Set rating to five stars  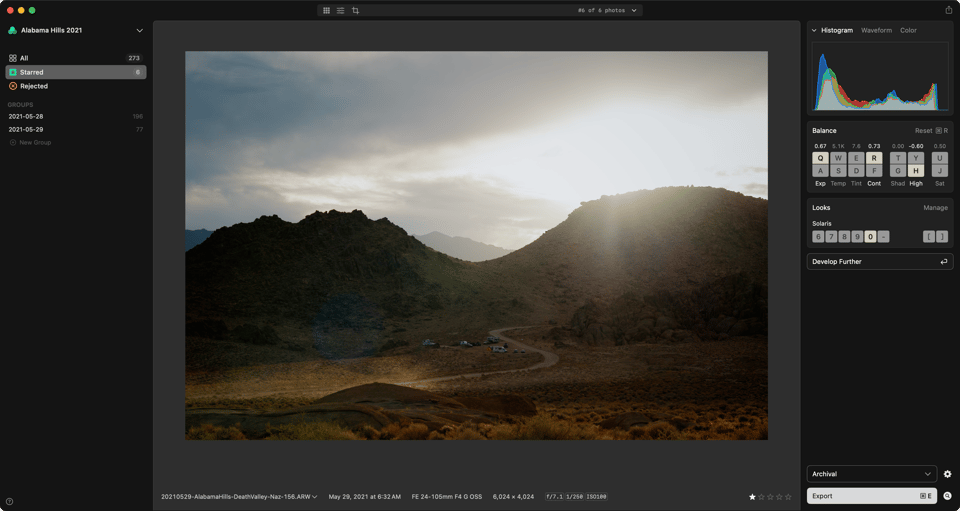788,497
